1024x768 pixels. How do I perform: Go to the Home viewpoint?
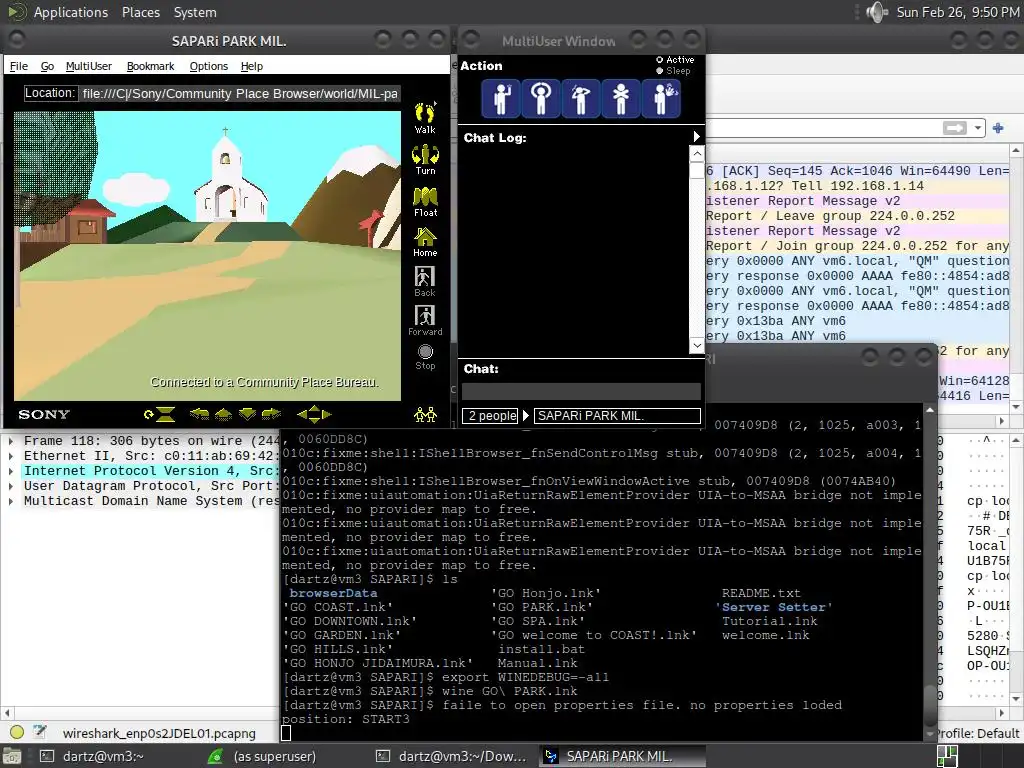click(x=425, y=242)
